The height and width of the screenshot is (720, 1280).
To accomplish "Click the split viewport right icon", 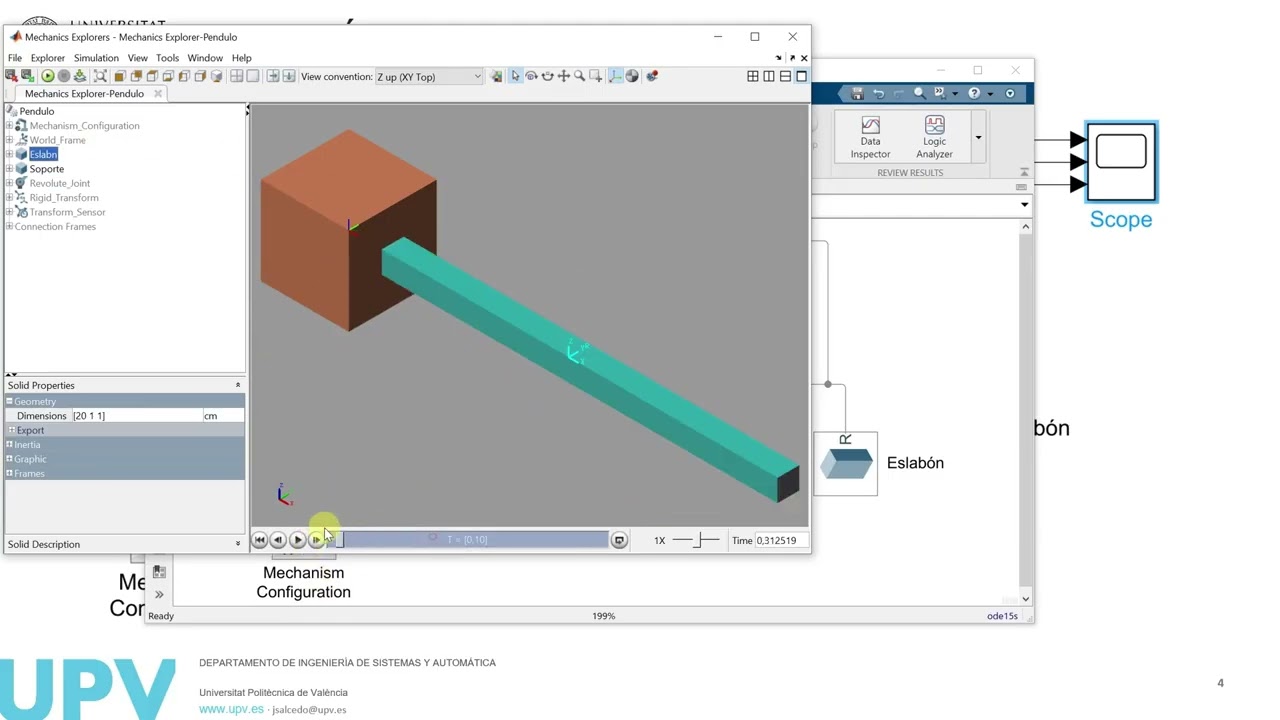I will [272, 76].
